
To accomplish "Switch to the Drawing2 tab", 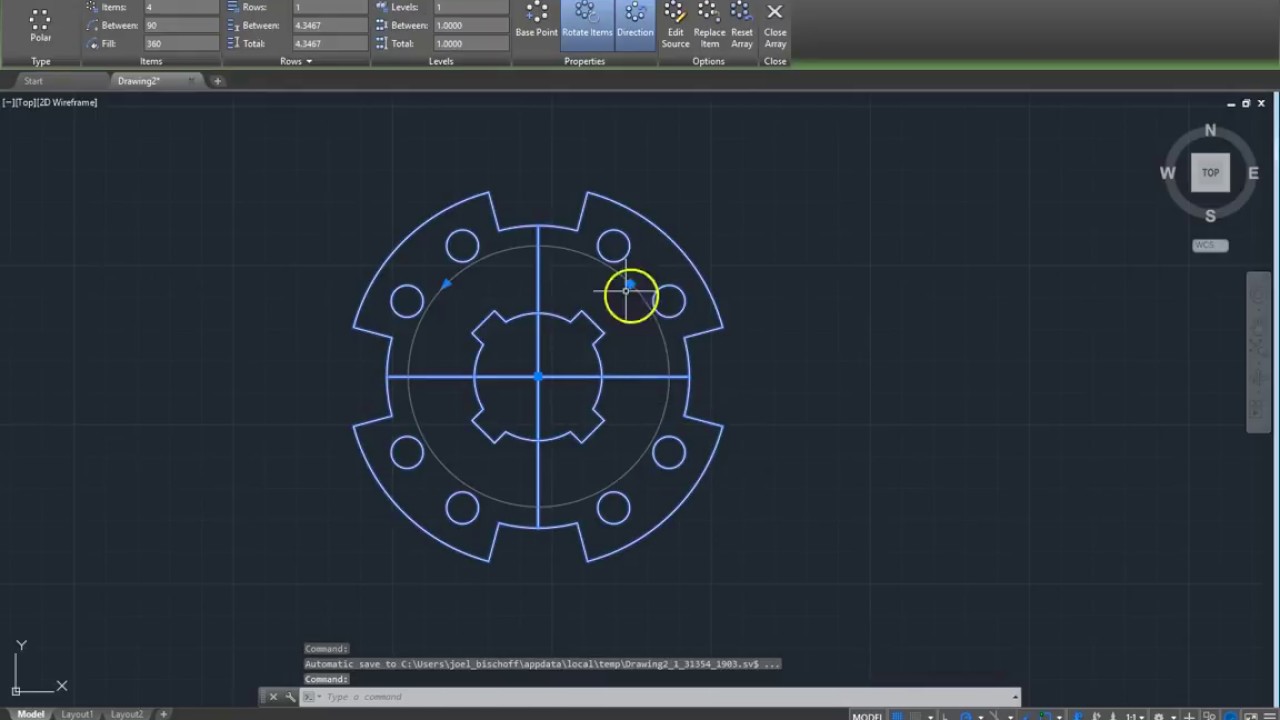I will pyautogui.click(x=137, y=81).
